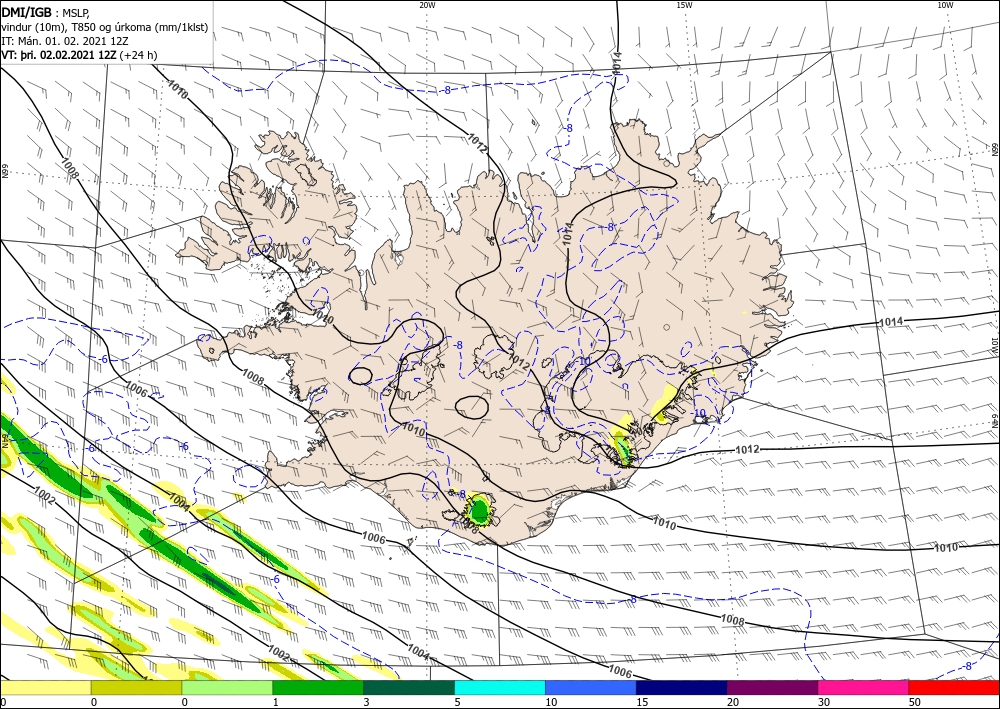Click the navy blue legend swatch
Screen dimensions: 1000x709
[682, 688]
